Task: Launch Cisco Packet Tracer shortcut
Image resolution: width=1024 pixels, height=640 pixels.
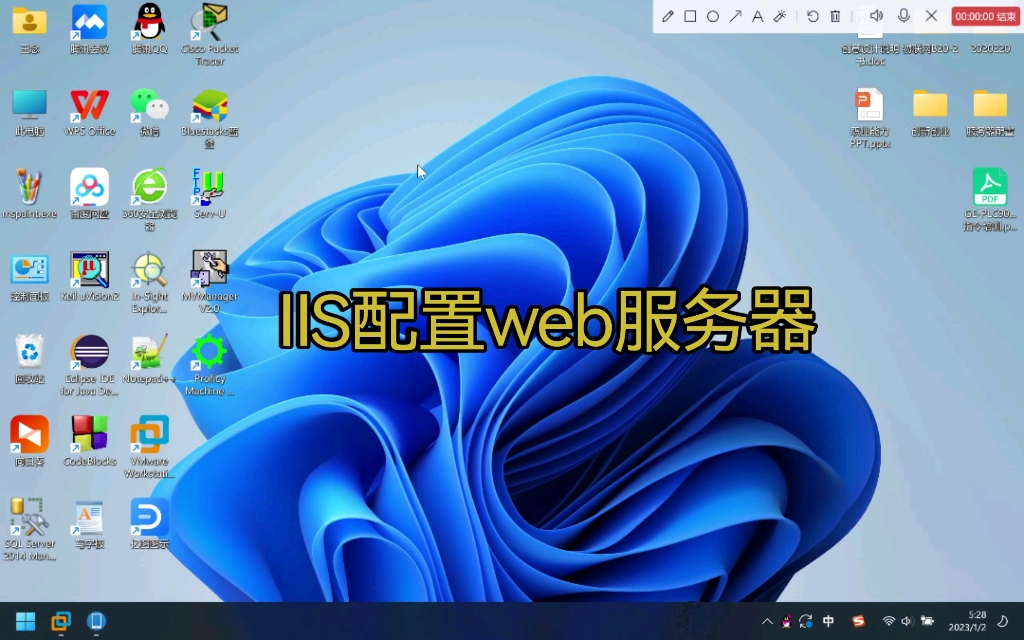Action: point(210,34)
